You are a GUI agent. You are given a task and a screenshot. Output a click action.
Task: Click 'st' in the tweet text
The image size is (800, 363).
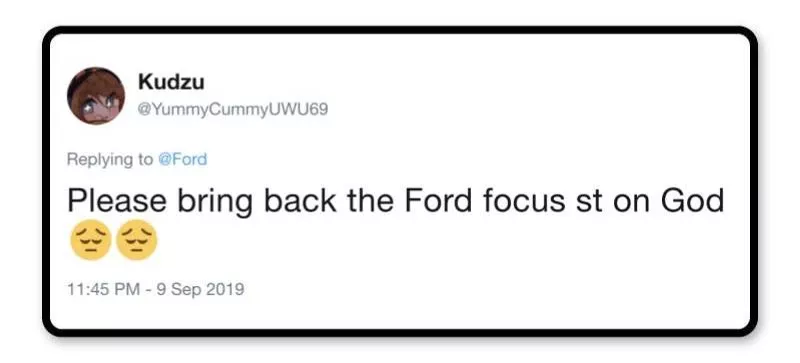tap(589, 202)
